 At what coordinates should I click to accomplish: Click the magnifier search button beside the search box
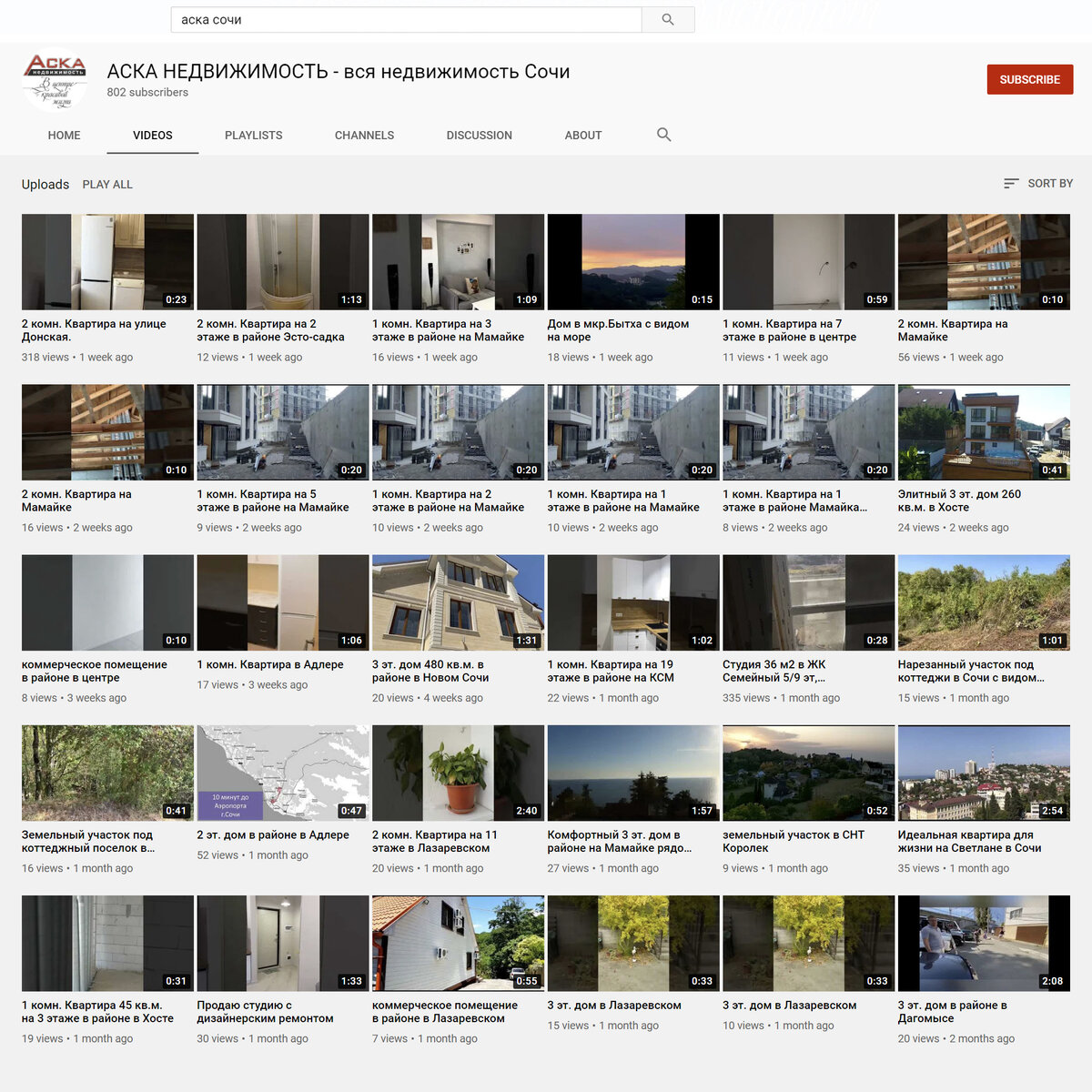click(x=668, y=19)
